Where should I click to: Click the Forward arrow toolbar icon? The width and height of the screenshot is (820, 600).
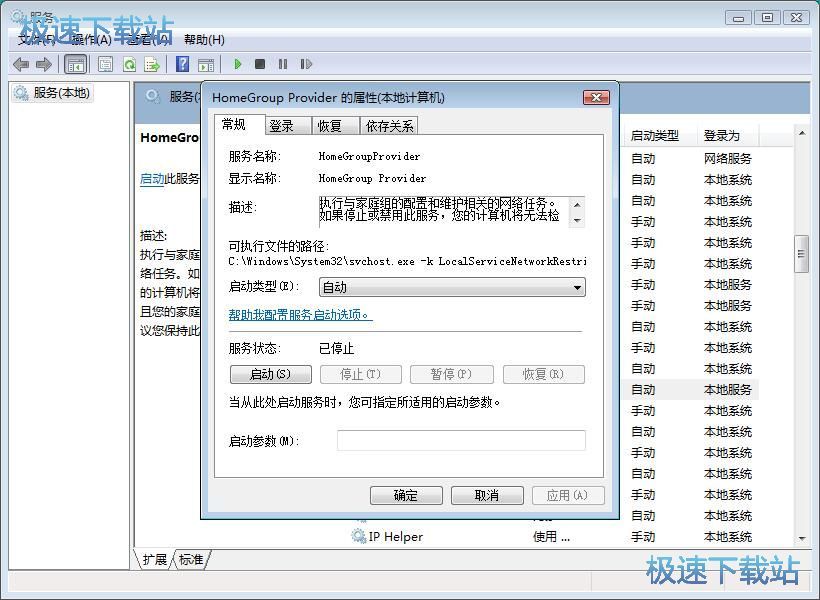(x=44, y=64)
